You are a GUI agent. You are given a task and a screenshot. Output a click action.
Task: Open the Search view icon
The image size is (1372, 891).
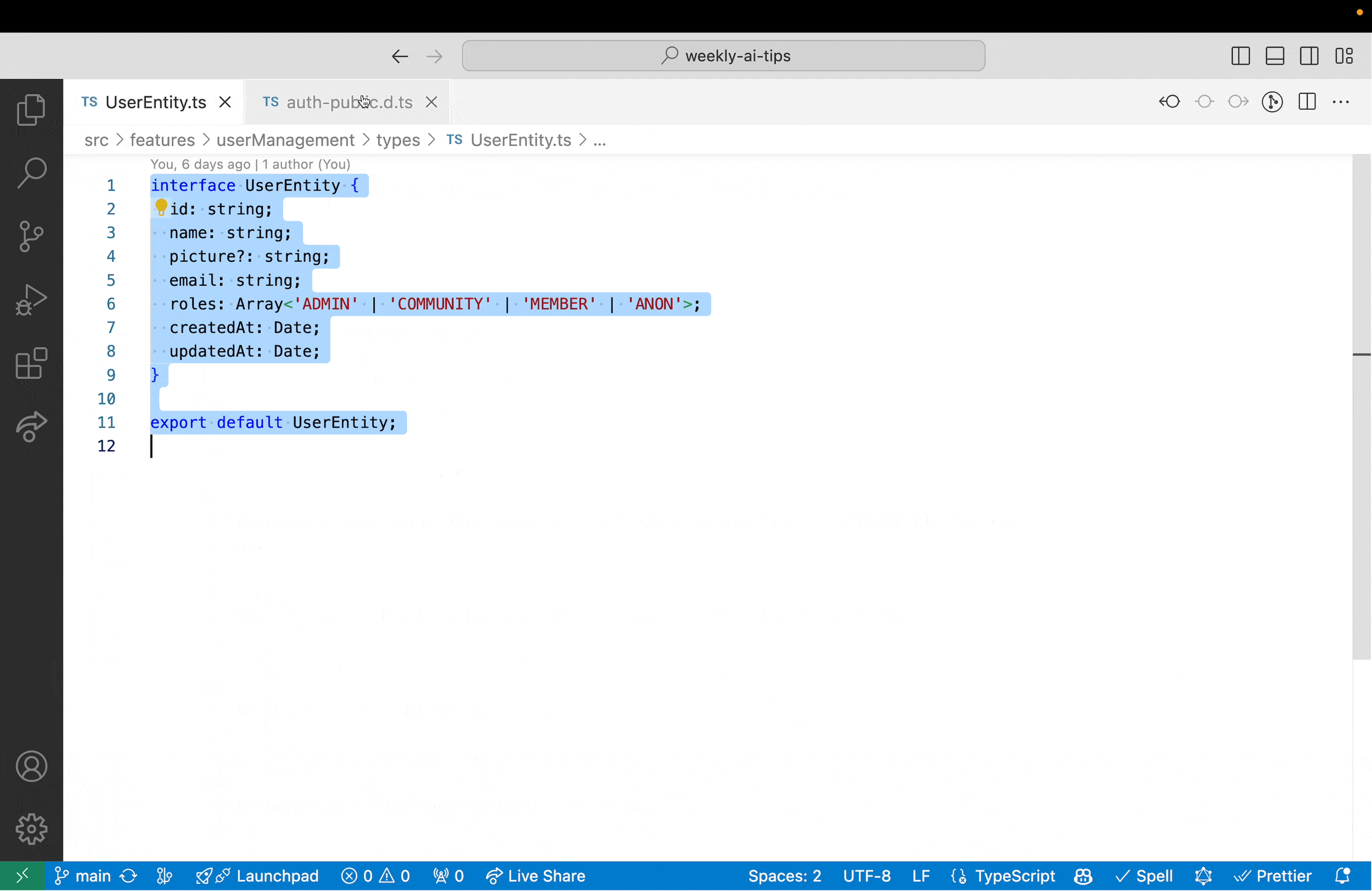(x=31, y=172)
